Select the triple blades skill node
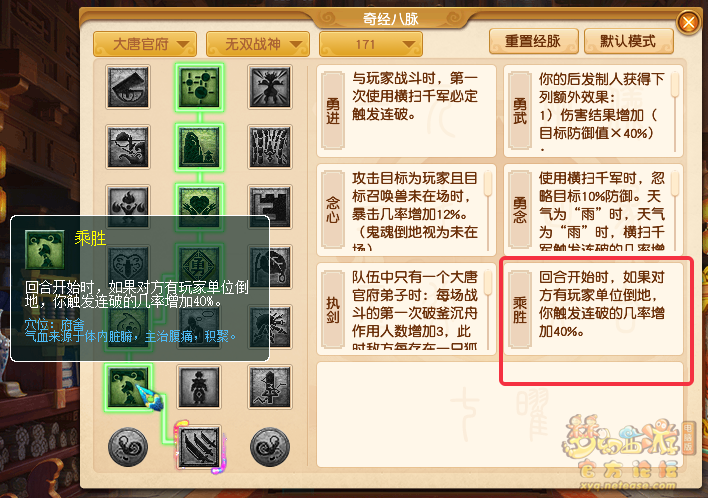The image size is (708, 498). pos(200,447)
